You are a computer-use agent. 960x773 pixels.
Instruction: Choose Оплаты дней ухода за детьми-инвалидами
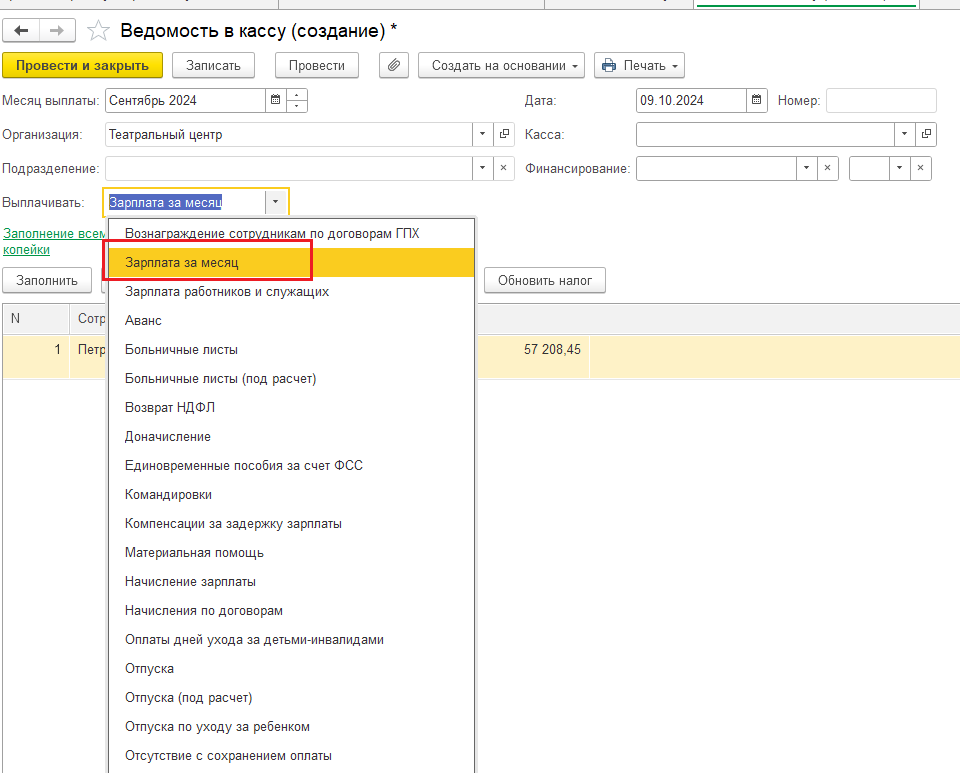pyautogui.click(x=291, y=640)
